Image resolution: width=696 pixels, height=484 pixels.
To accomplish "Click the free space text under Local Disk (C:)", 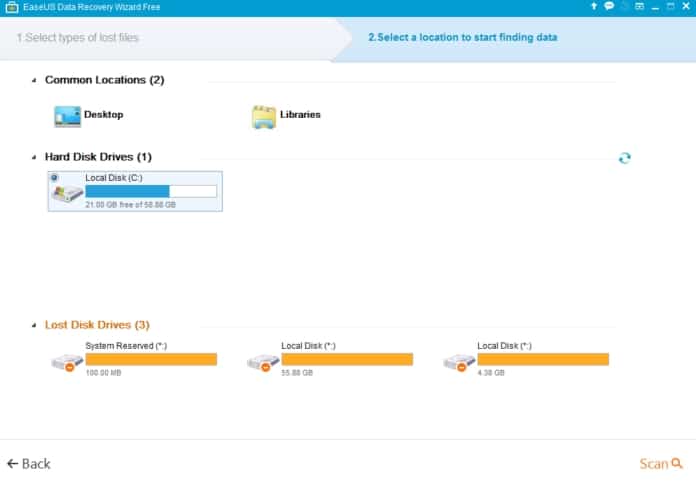I will [x=130, y=205].
